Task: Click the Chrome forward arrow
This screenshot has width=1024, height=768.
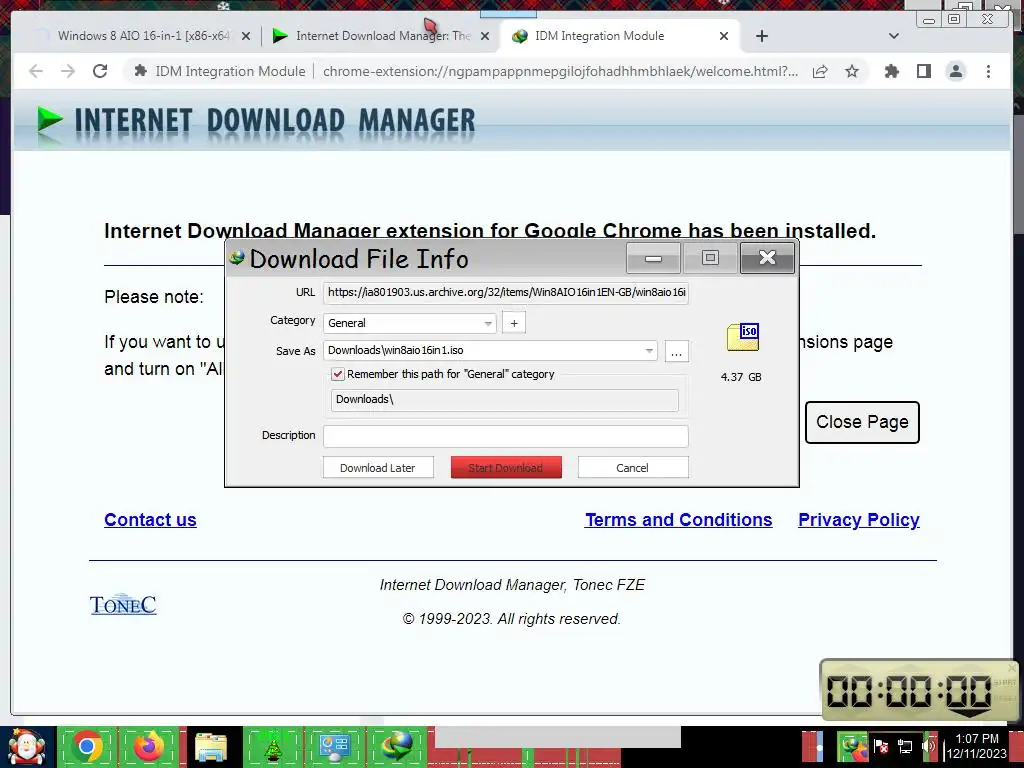Action: pyautogui.click(x=68, y=71)
